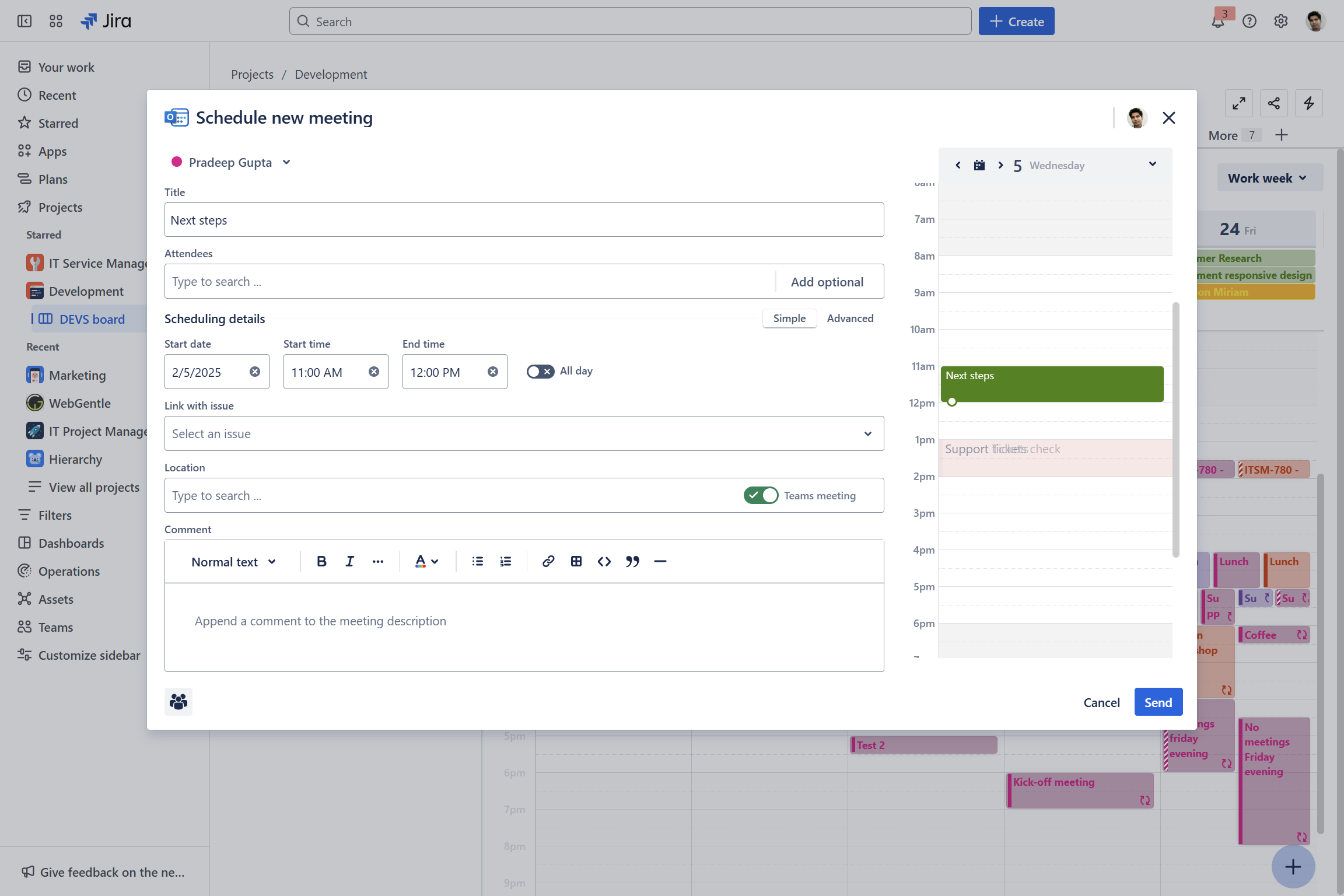Expand the Pradeep Gupta calendar dropdown
The height and width of the screenshot is (896, 1344).
pos(286,162)
